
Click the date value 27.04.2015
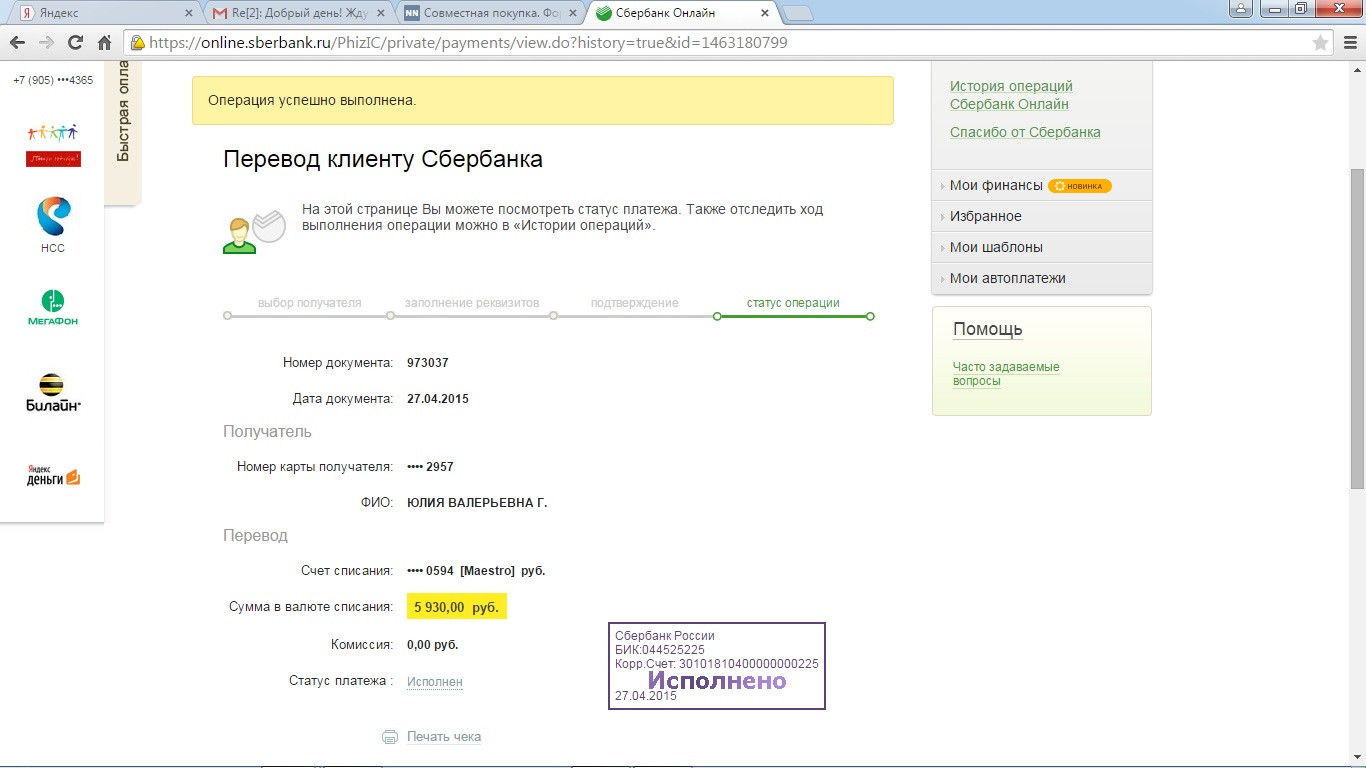tap(438, 399)
